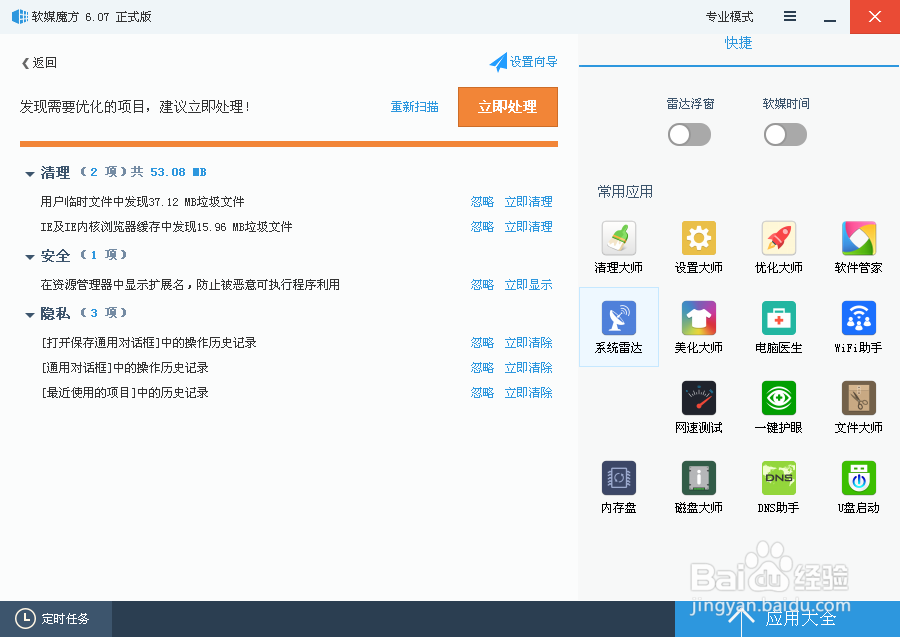The image size is (900, 637).
Task: Launch 系统雷达 radar app
Action: click(x=618, y=318)
